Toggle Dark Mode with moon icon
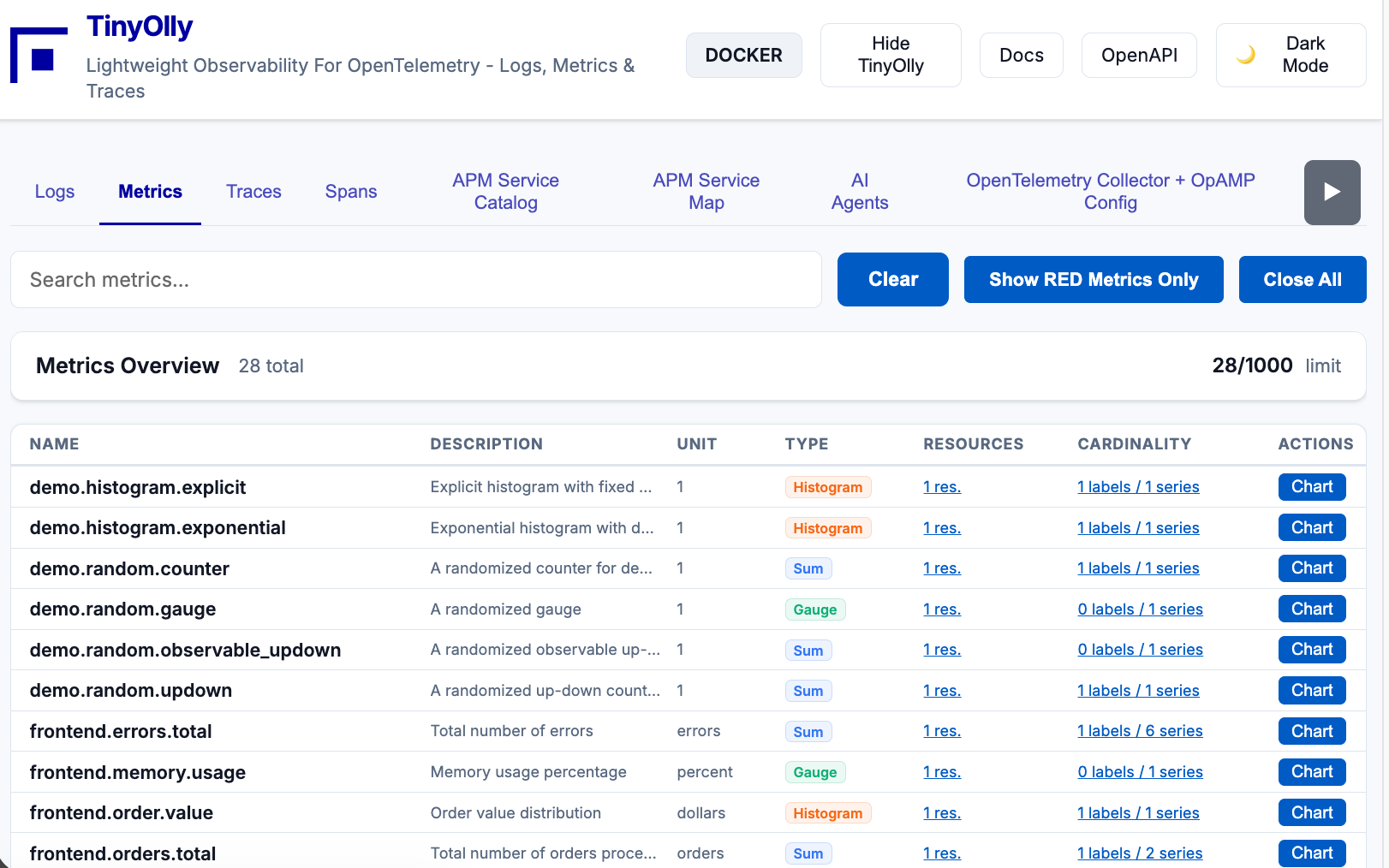Screen dimensions: 1389x868 pos(1291,55)
